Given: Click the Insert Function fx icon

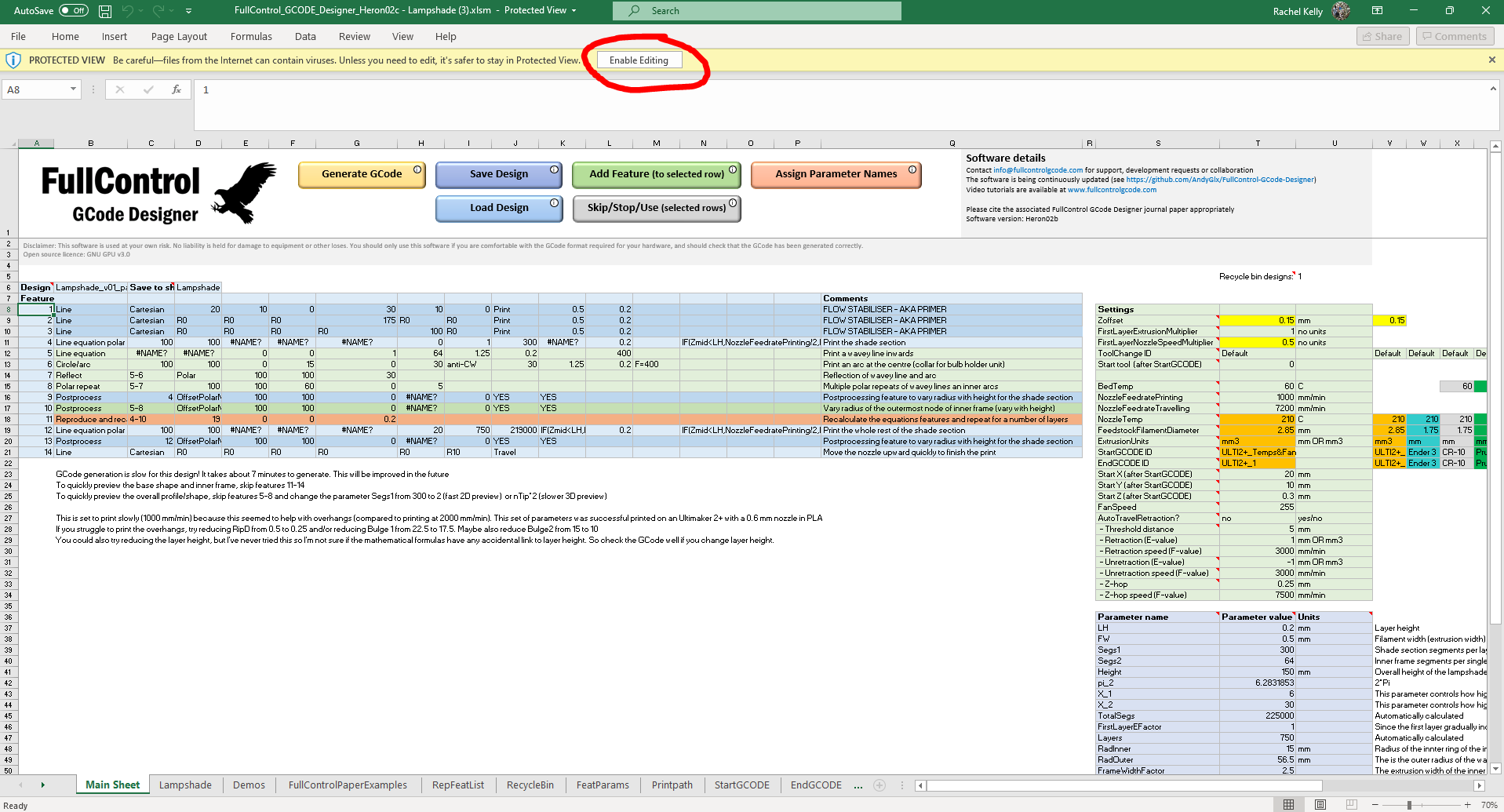Looking at the screenshot, I should tap(177, 89).
